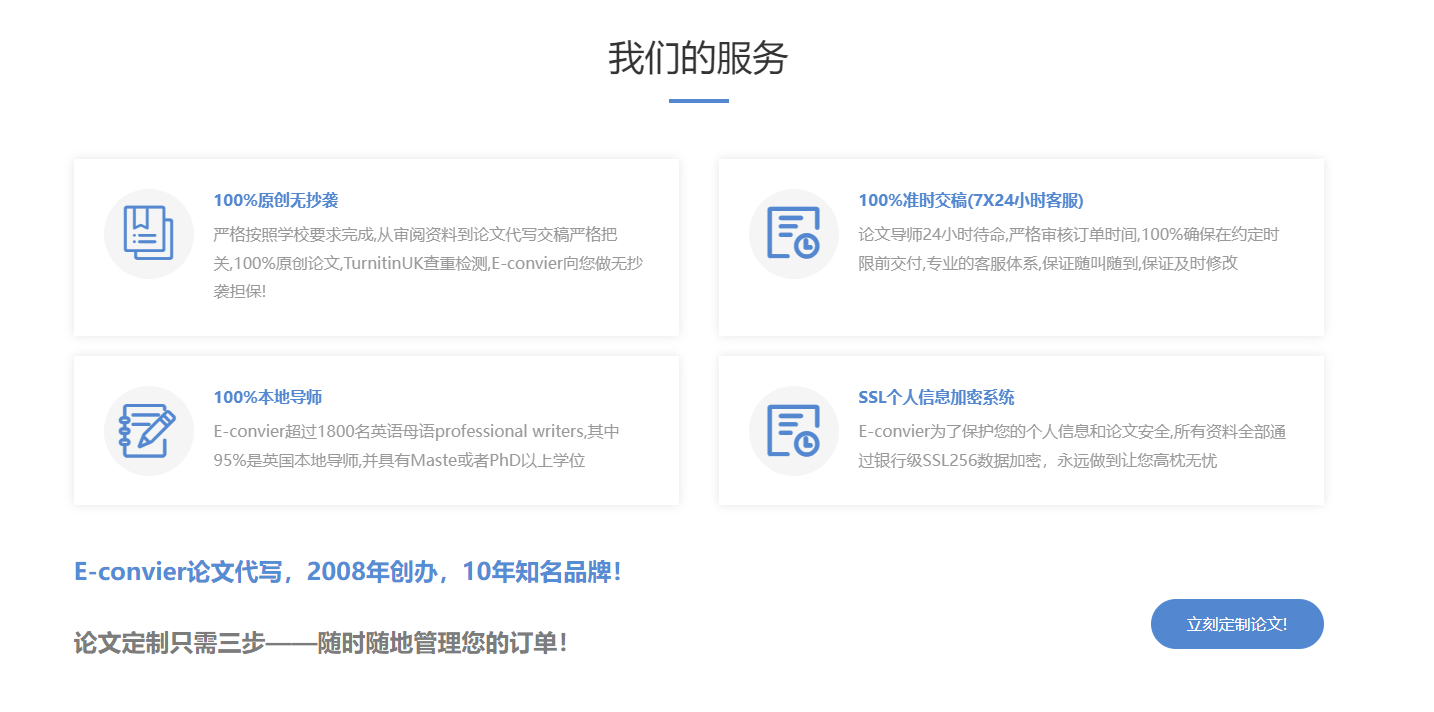
Task: Click the notebook pencil icon beside 100%本地导师
Action: point(149,431)
